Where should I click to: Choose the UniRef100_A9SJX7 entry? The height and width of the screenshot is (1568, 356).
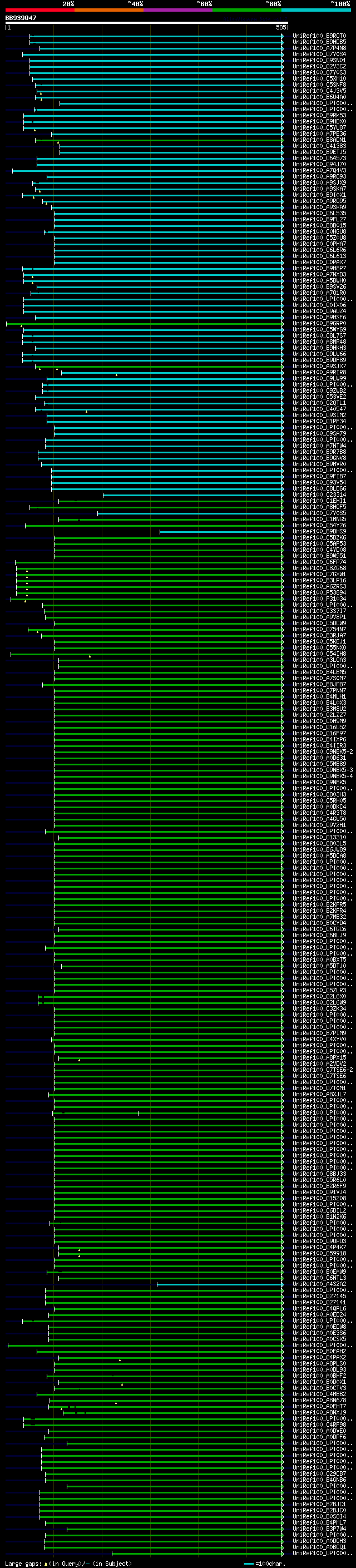click(319, 367)
